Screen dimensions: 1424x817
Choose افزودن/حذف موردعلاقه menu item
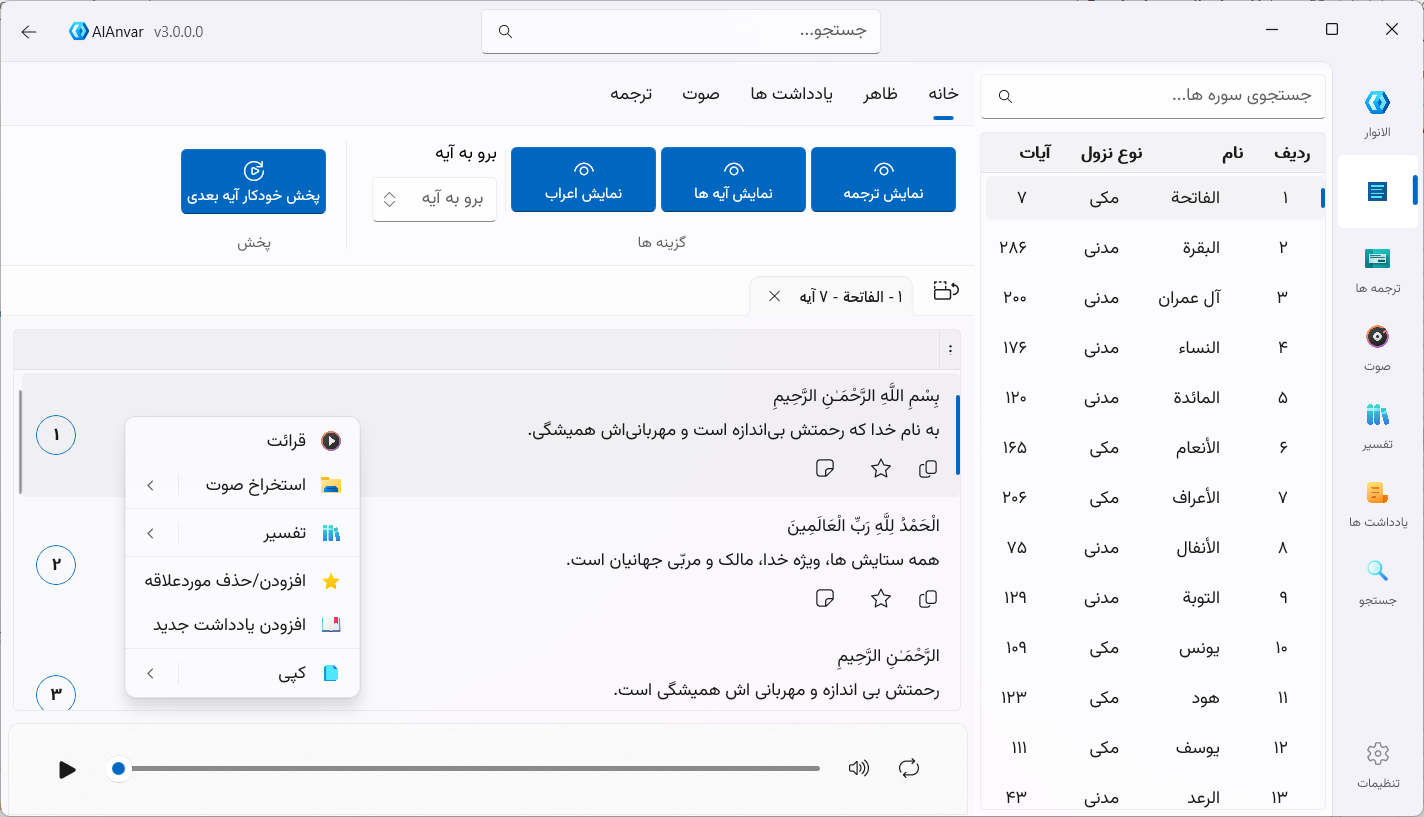[242, 581]
